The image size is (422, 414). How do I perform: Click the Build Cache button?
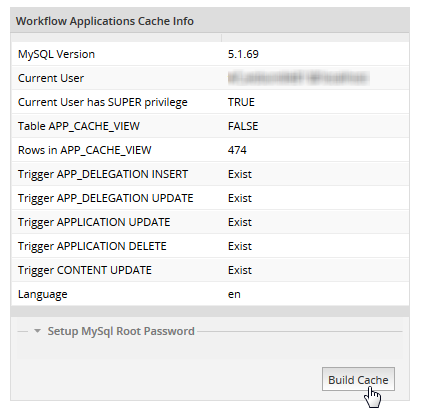pyautogui.click(x=358, y=379)
